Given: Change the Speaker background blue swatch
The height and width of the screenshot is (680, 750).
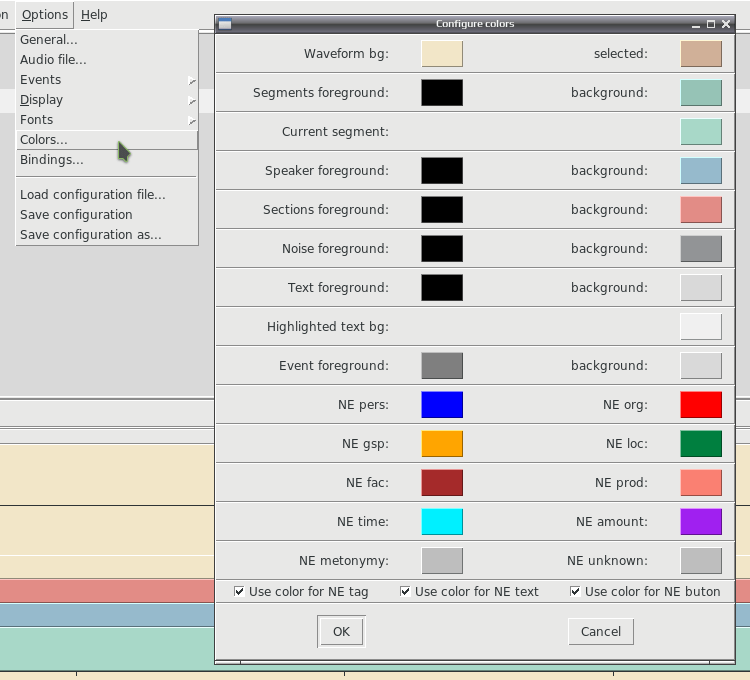Looking at the screenshot, I should pos(701,171).
